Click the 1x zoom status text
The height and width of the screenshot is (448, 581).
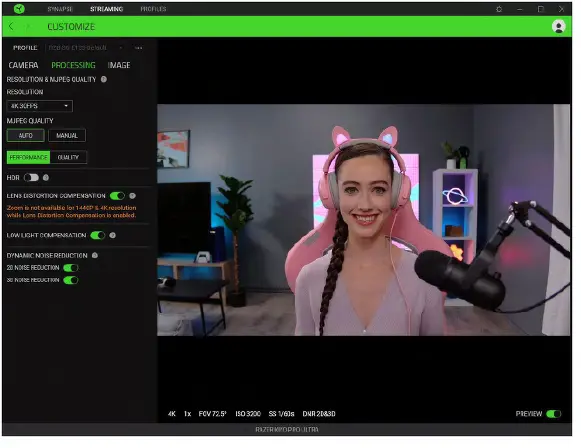(187, 414)
